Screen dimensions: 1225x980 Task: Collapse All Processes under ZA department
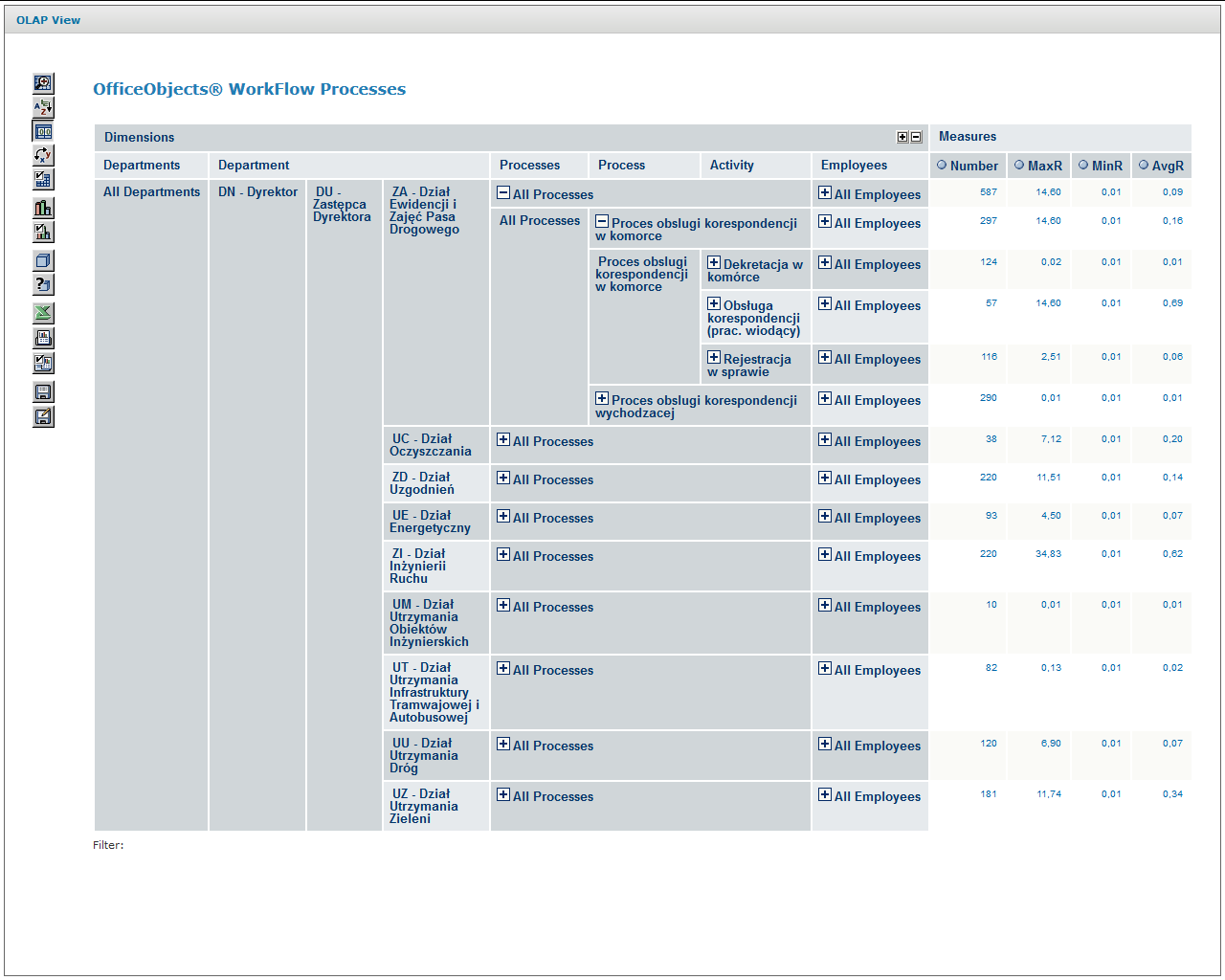click(x=503, y=193)
